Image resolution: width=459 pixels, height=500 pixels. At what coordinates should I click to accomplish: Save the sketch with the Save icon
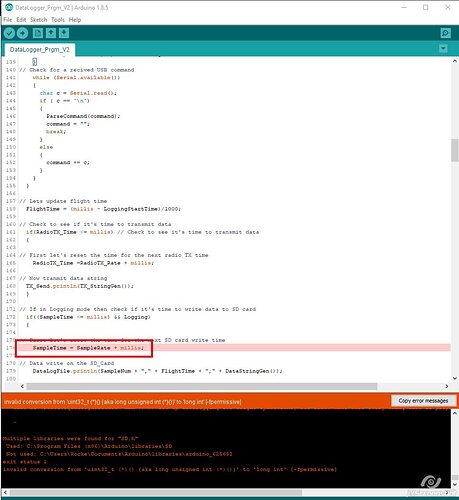[x=64, y=33]
